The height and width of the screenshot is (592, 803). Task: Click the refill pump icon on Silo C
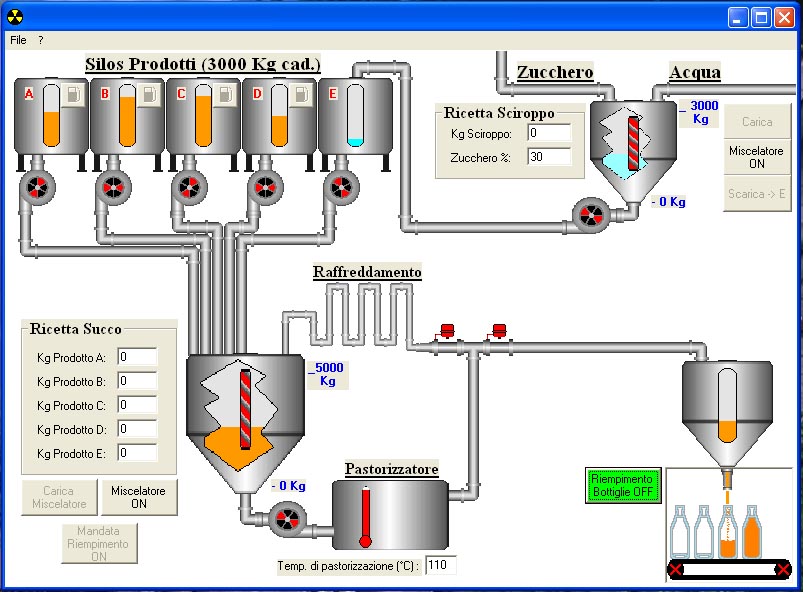pos(225,93)
